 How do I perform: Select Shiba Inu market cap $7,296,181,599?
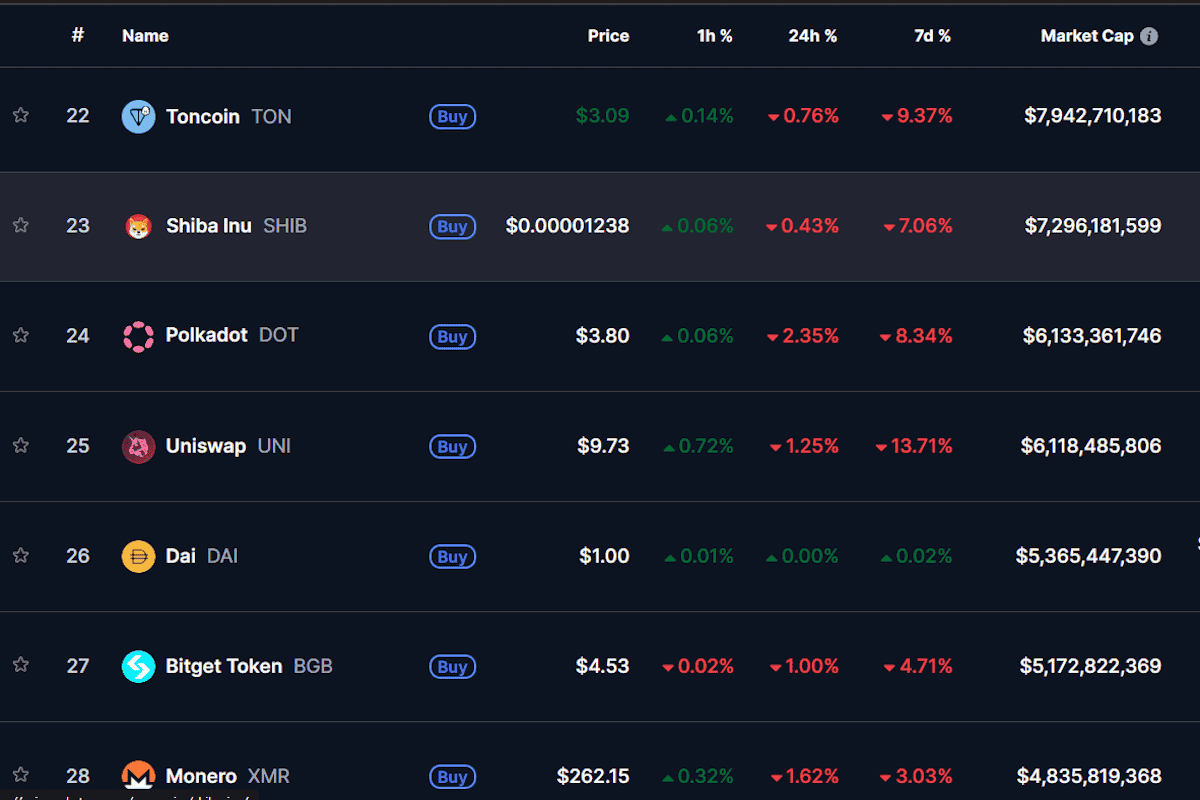1093,226
